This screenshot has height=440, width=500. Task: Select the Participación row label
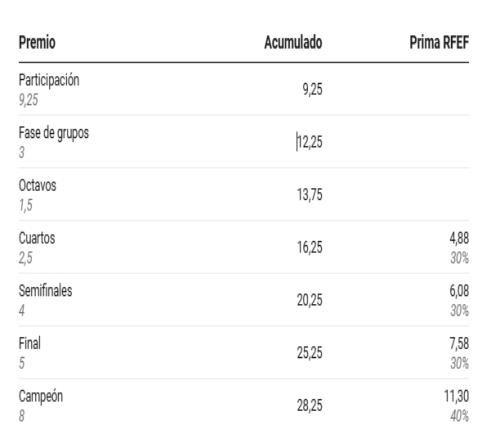tap(49, 80)
